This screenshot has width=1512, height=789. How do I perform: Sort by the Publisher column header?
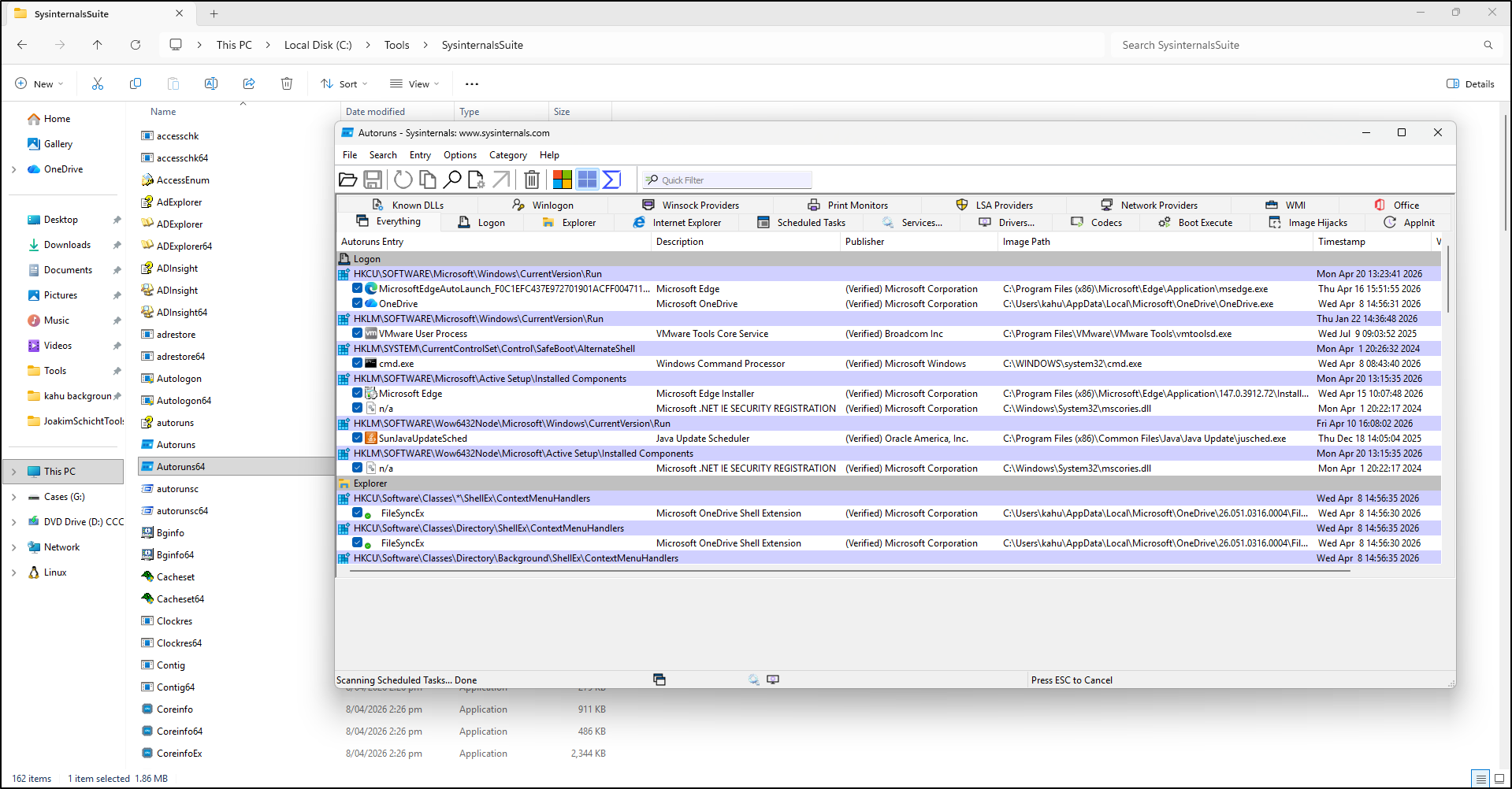[919, 242]
